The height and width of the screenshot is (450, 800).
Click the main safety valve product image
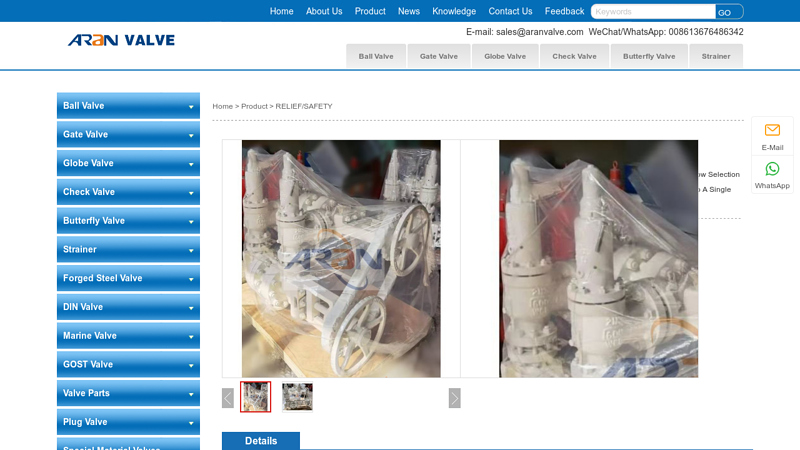pyautogui.click(x=341, y=259)
